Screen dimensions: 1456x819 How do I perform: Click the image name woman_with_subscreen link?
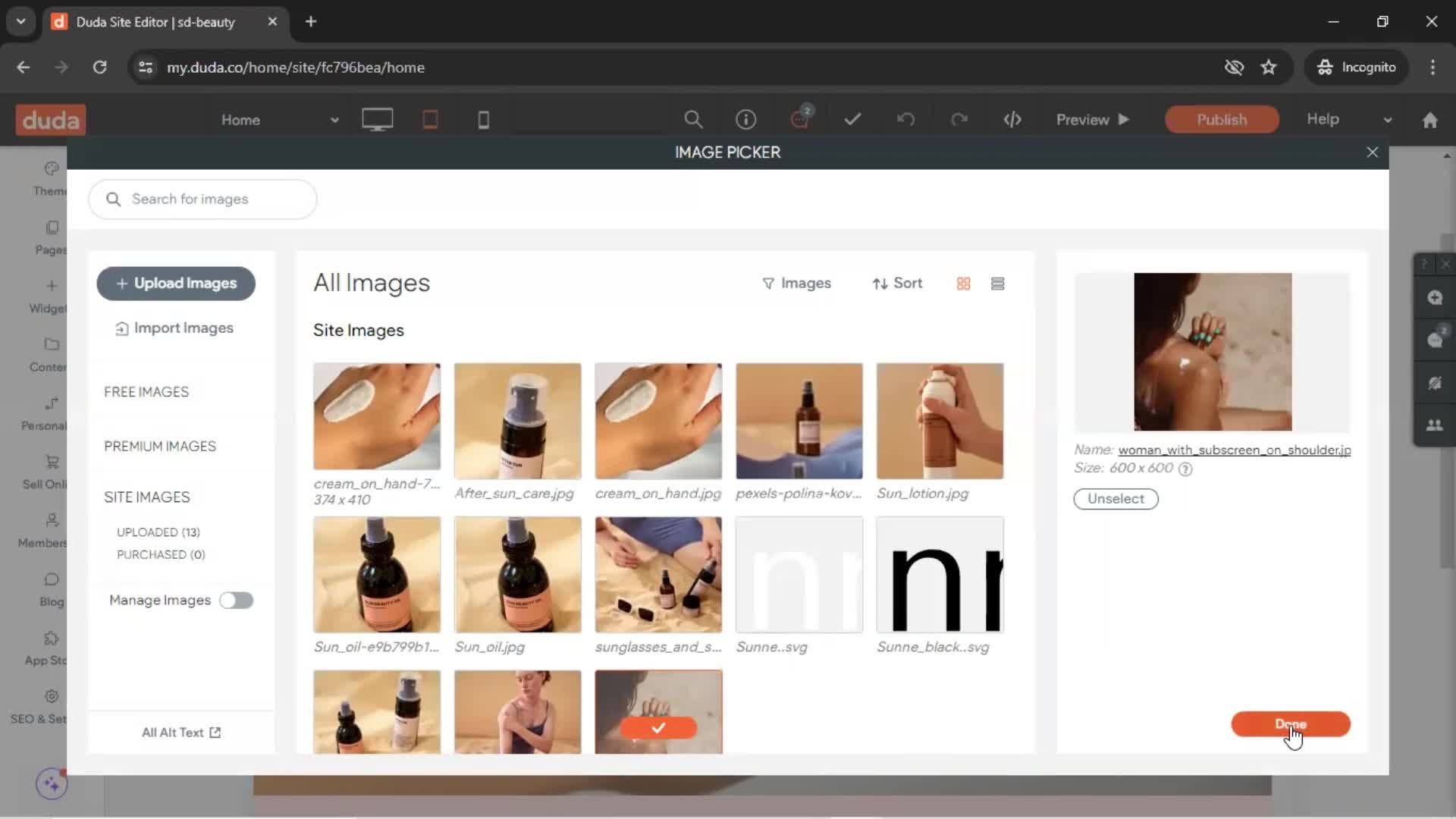(1235, 450)
